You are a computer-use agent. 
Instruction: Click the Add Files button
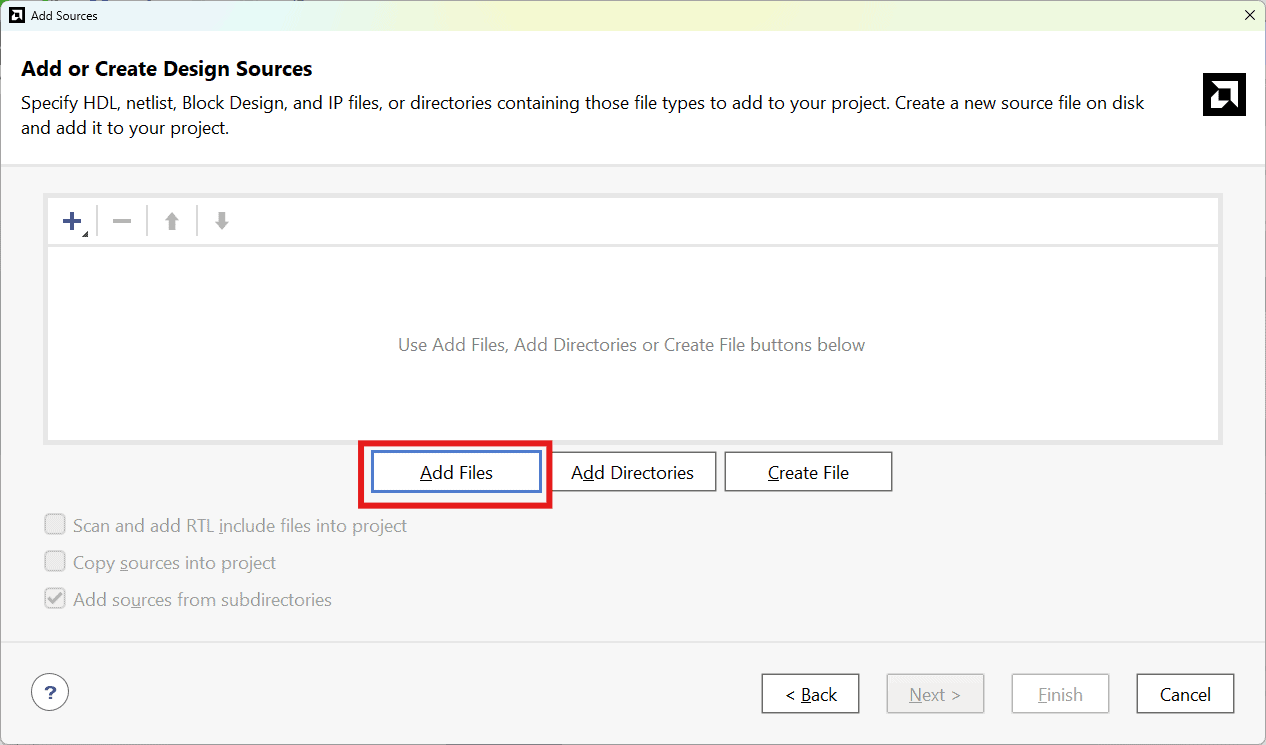[x=456, y=472]
